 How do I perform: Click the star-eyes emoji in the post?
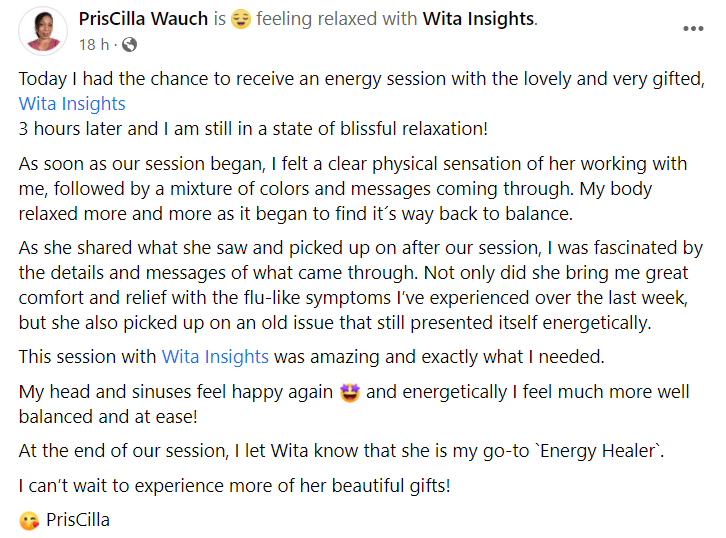(349, 392)
